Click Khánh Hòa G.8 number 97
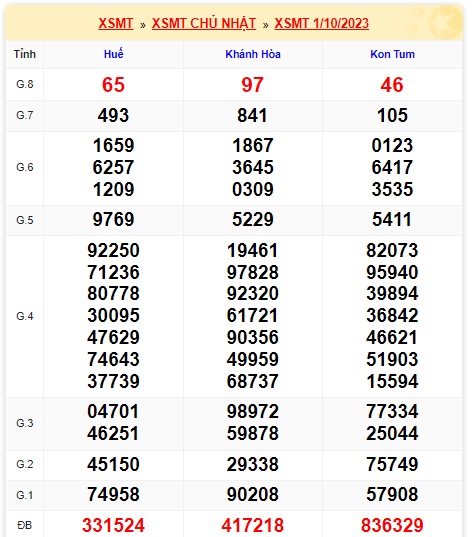472x537 pixels. point(253,85)
